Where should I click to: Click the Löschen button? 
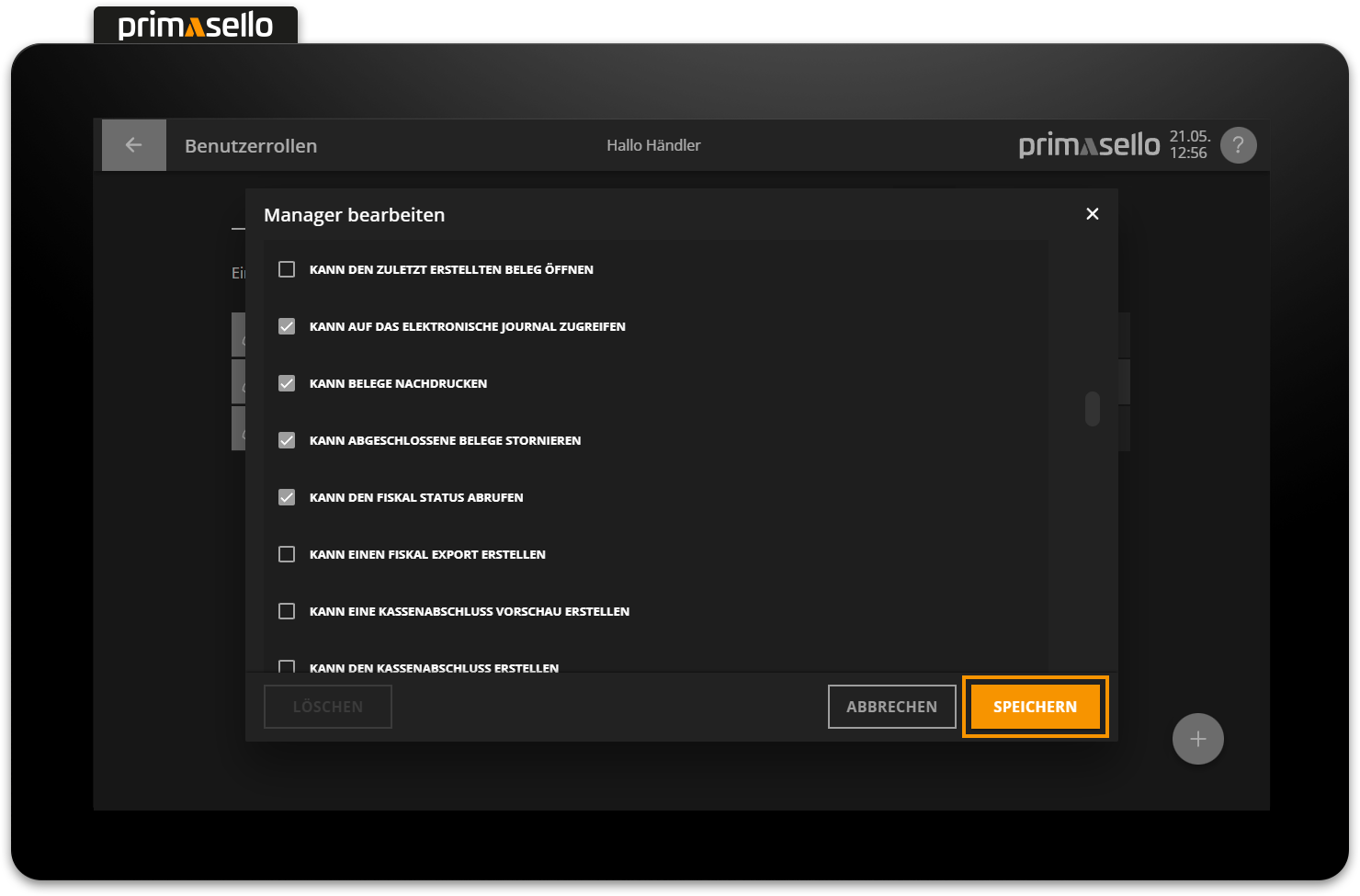(328, 707)
